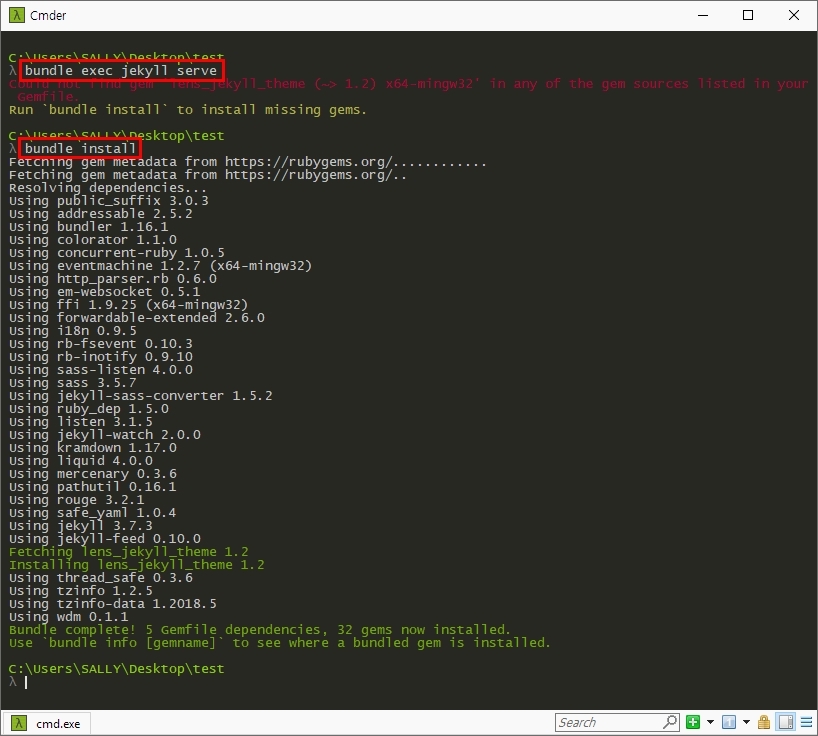Maximize the Cmder window
Image resolution: width=818 pixels, height=736 pixels.
click(748, 15)
